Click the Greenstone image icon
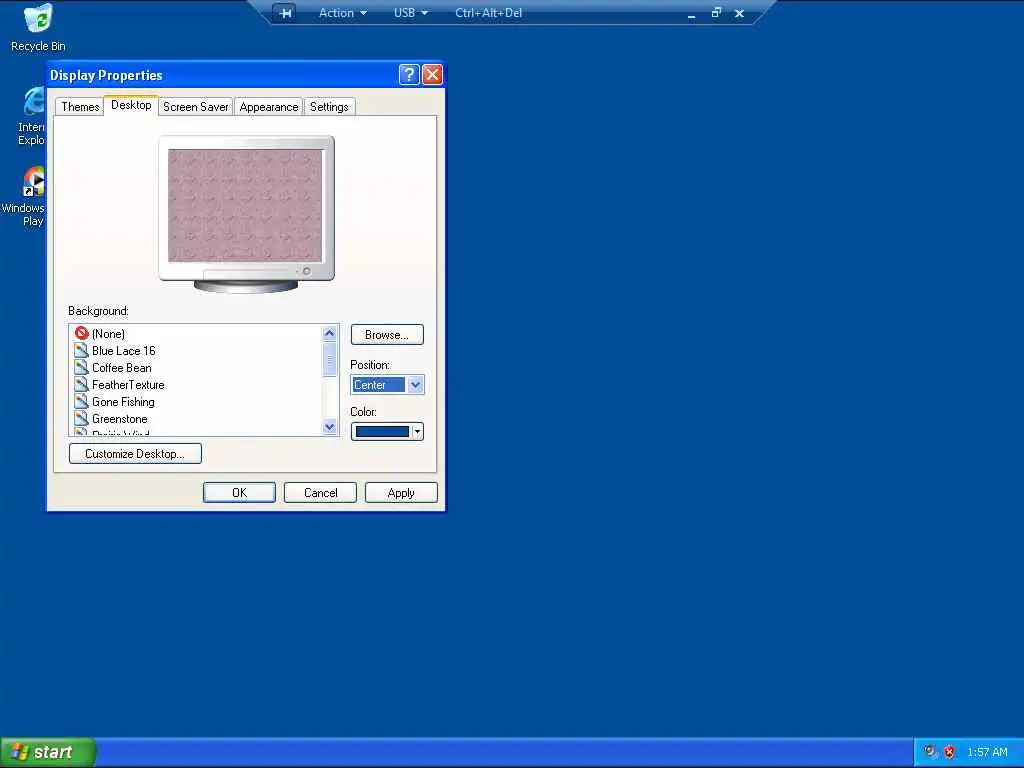The image size is (1024, 768). [x=81, y=418]
